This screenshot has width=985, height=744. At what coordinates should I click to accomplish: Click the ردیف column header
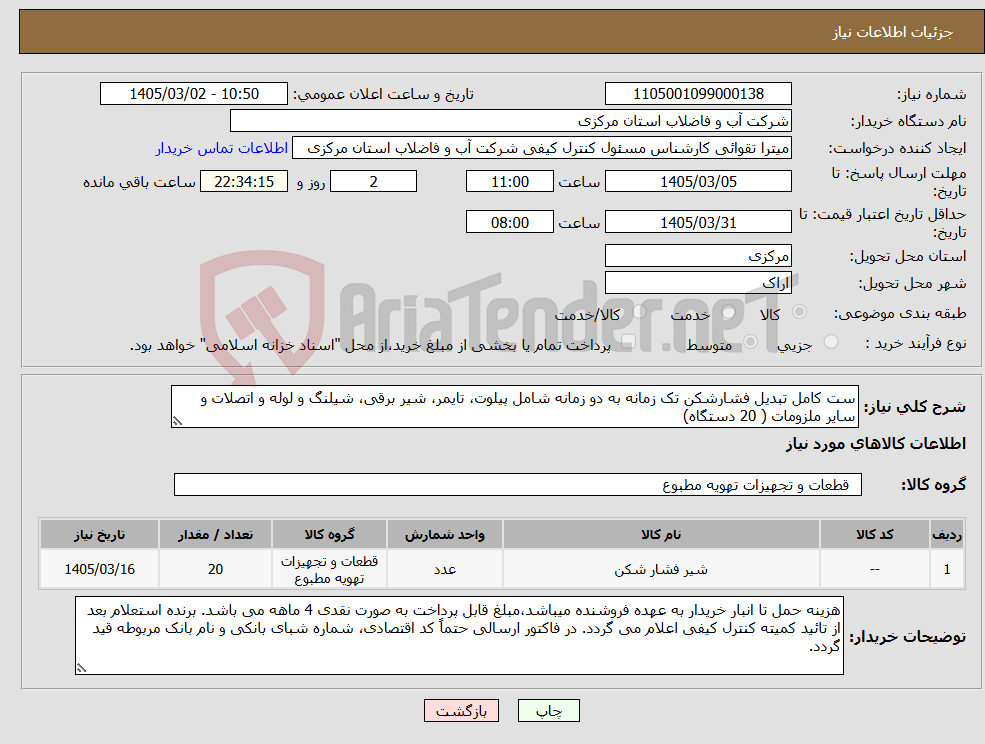pyautogui.click(x=947, y=534)
